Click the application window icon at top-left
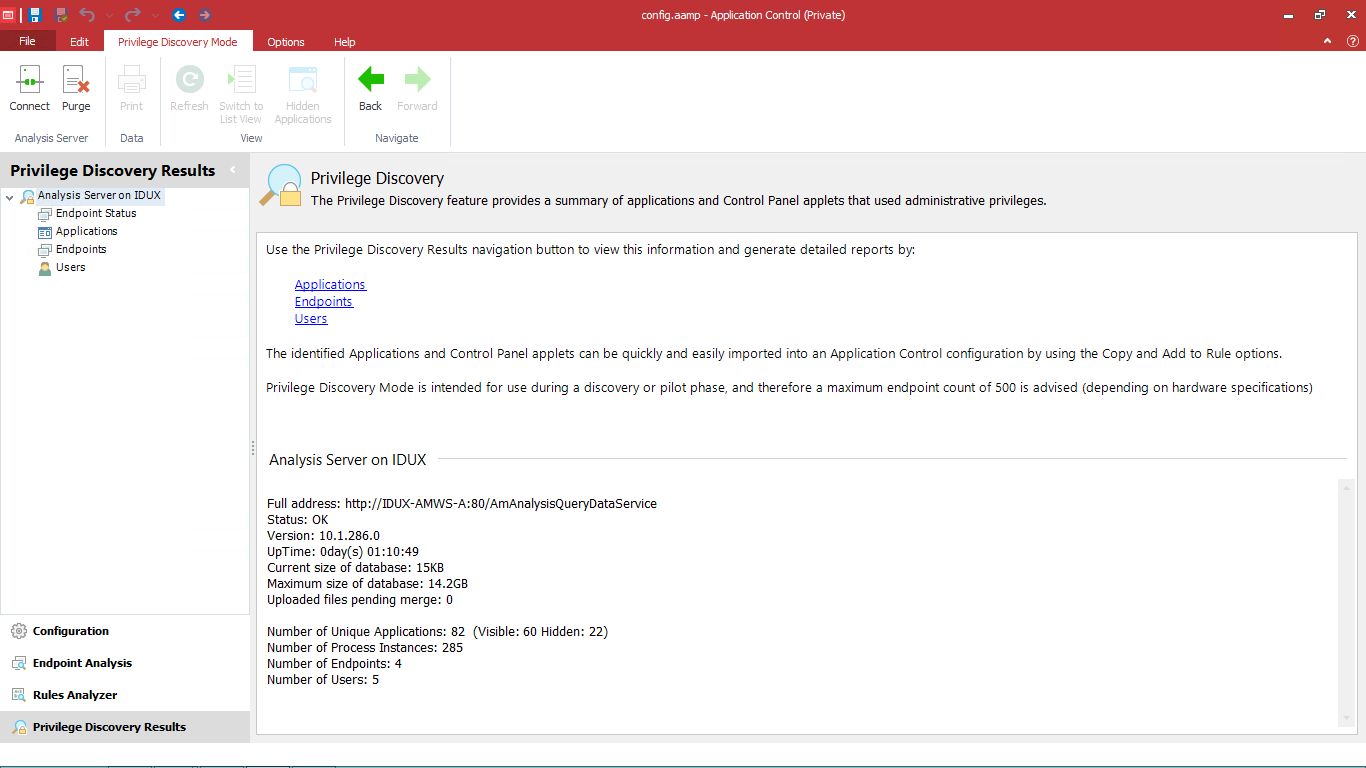Viewport: 1366px width, 768px height. pyautogui.click(x=8, y=15)
